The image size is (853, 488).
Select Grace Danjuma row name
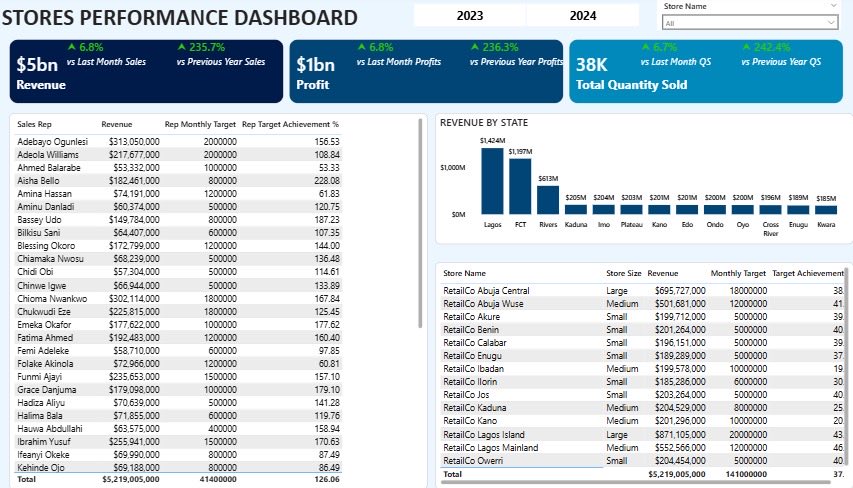tap(46, 390)
